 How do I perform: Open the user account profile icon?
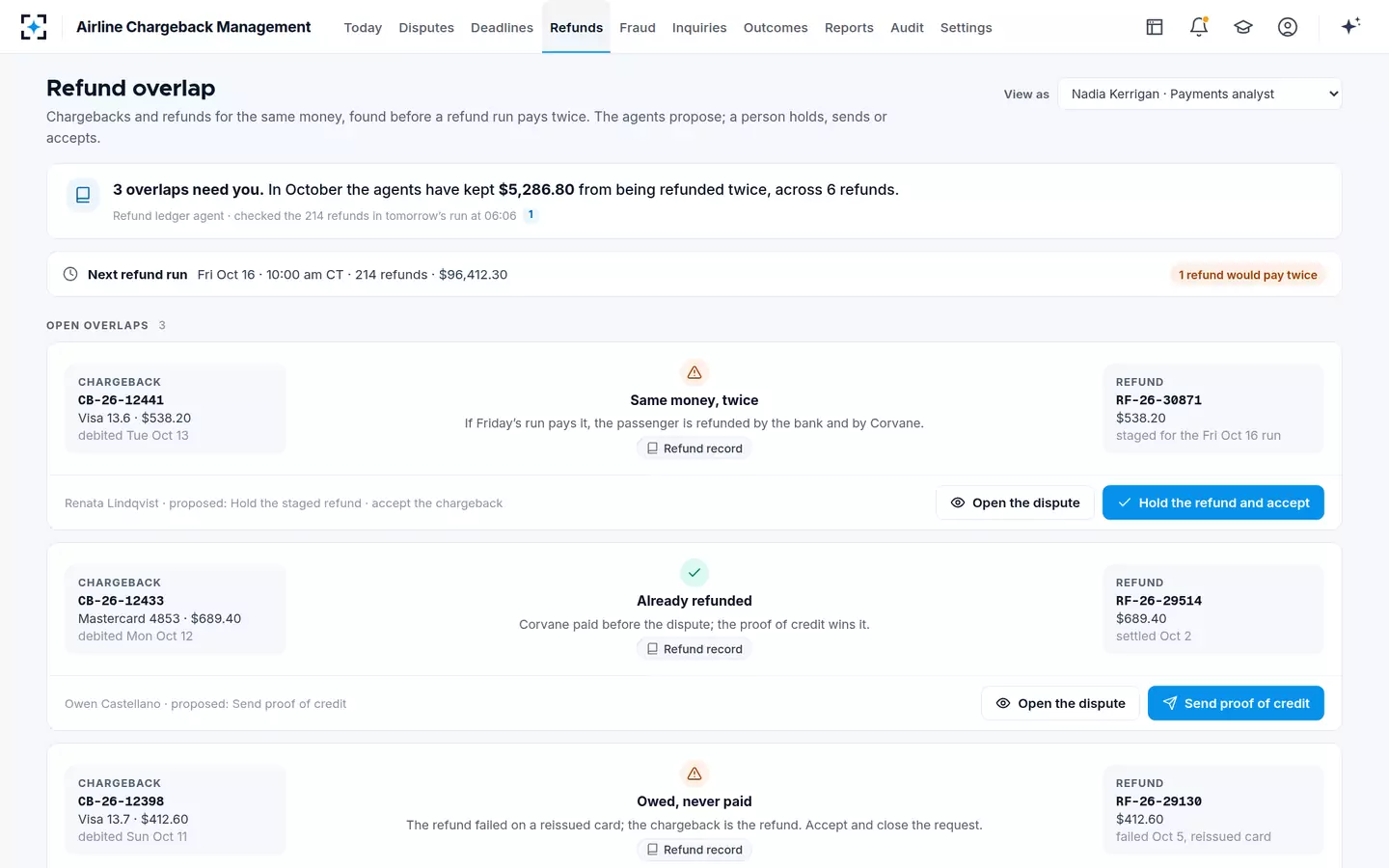1288,27
